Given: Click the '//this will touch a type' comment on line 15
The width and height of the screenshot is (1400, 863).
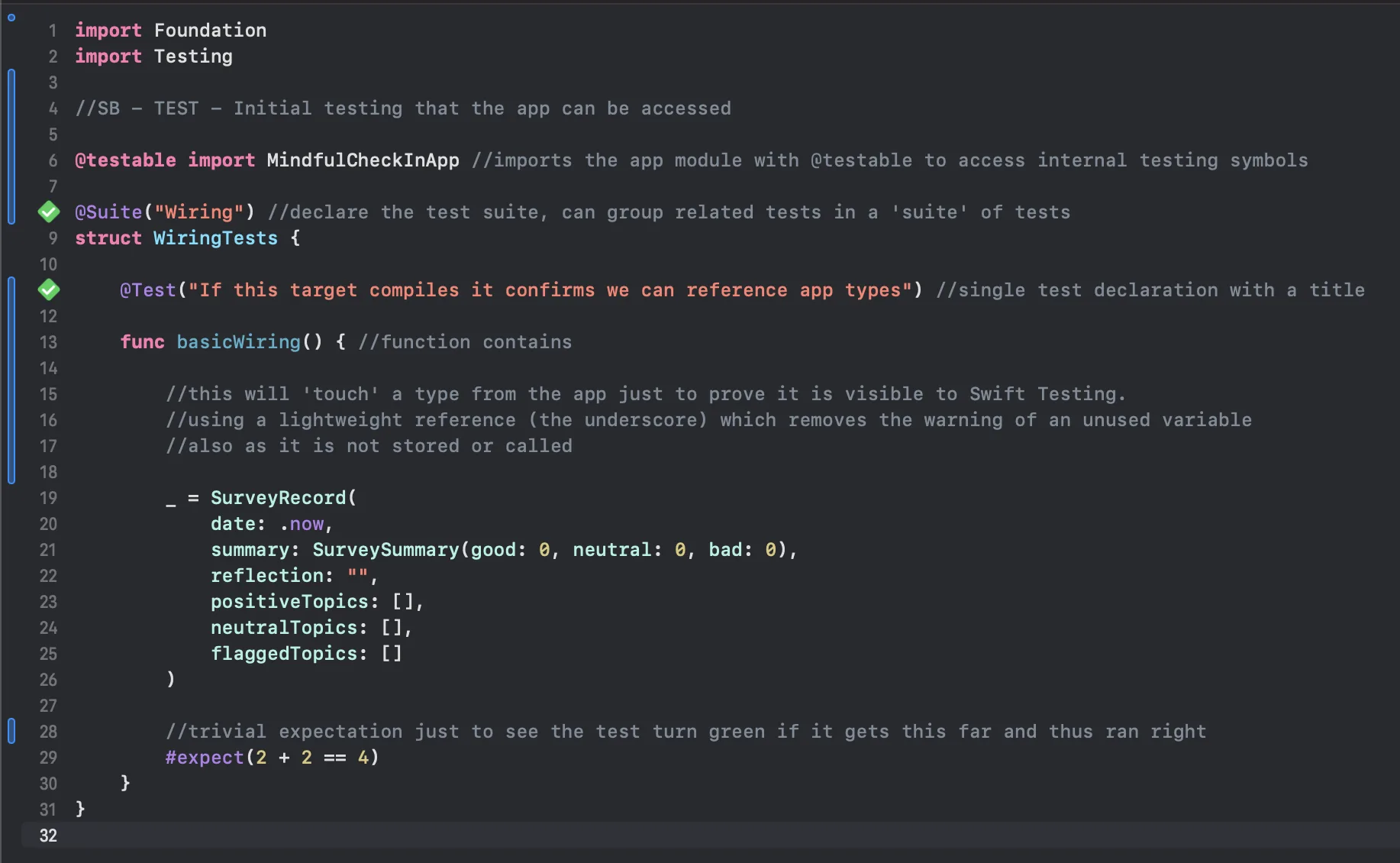Looking at the screenshot, I should (646, 394).
